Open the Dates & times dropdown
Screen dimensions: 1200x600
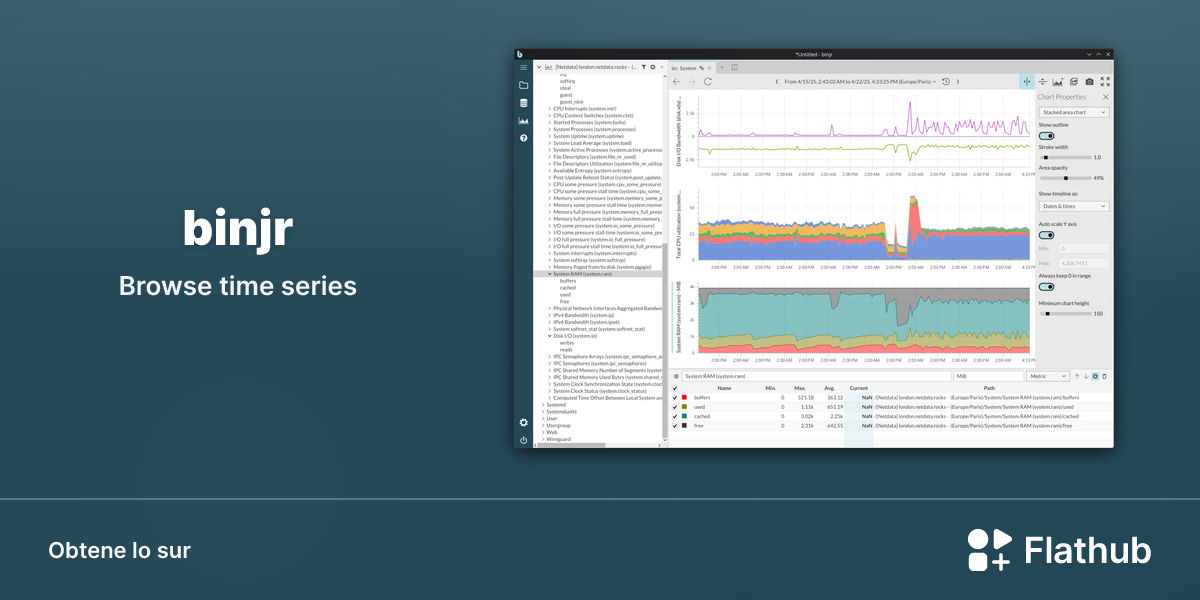(x=1074, y=206)
